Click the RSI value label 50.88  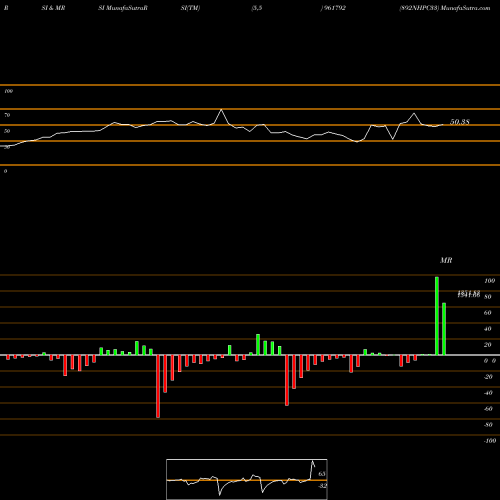[460, 122]
